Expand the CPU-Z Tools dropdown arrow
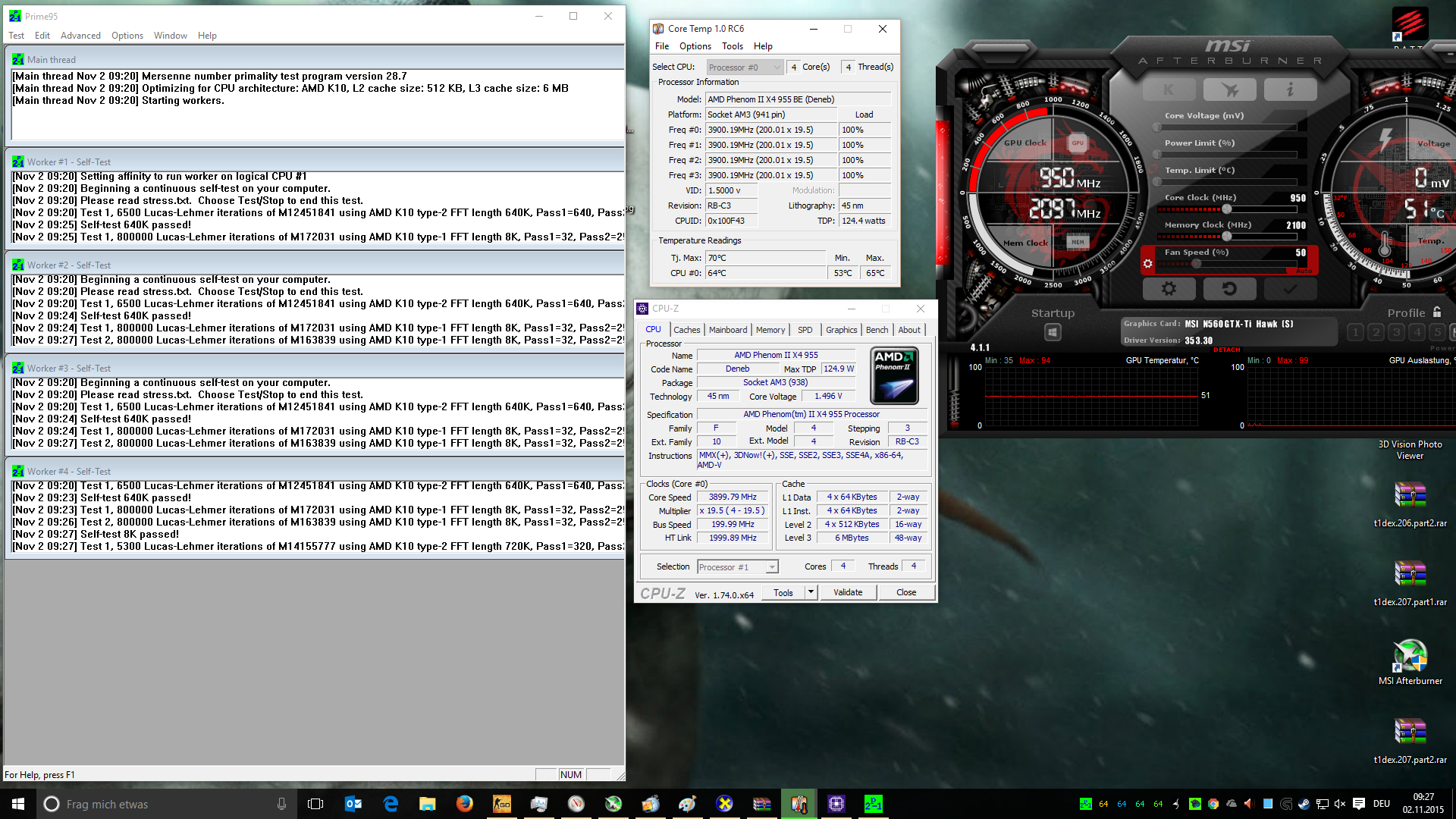 [x=811, y=592]
